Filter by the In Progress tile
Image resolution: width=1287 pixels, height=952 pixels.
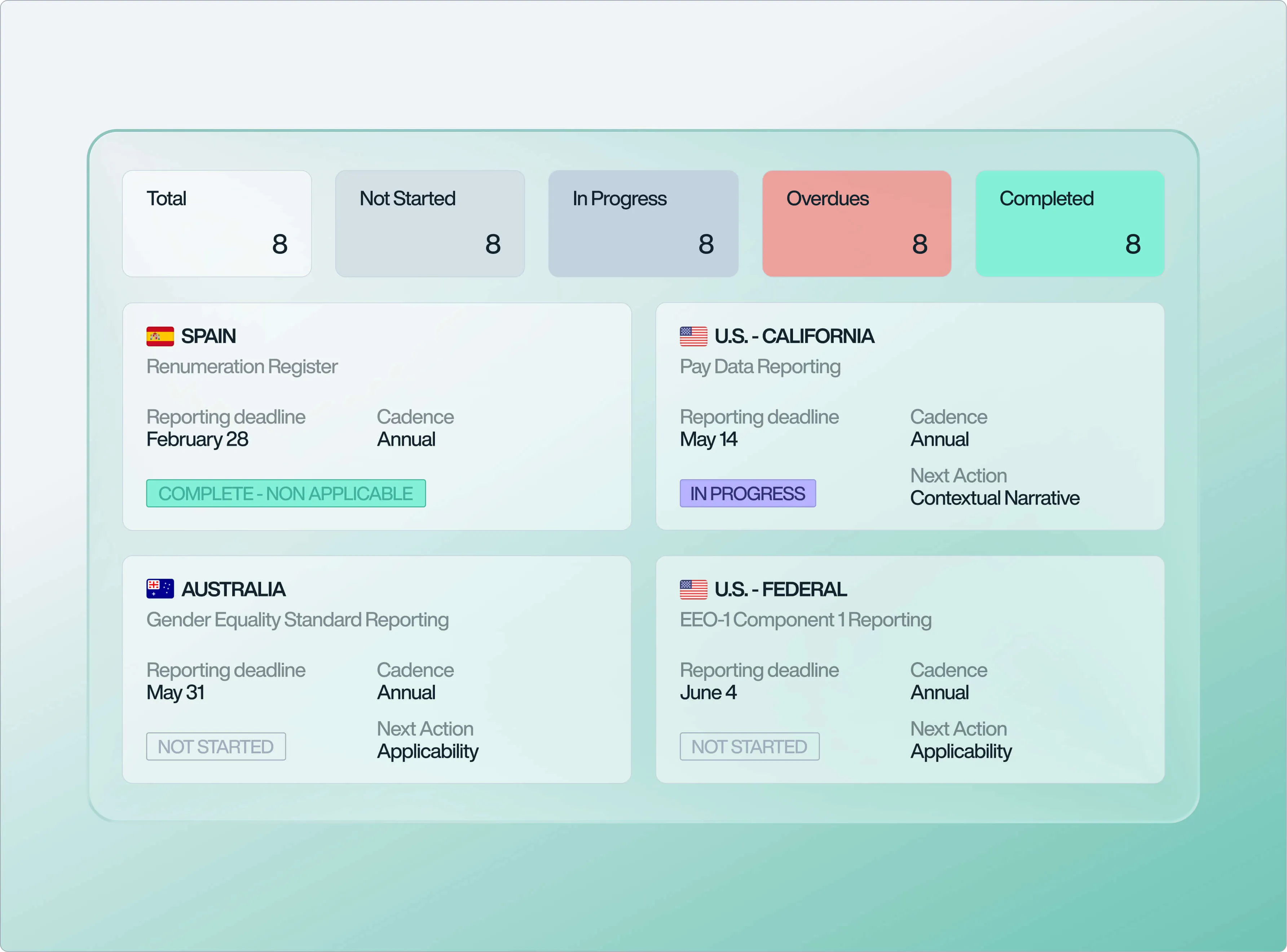click(x=643, y=223)
